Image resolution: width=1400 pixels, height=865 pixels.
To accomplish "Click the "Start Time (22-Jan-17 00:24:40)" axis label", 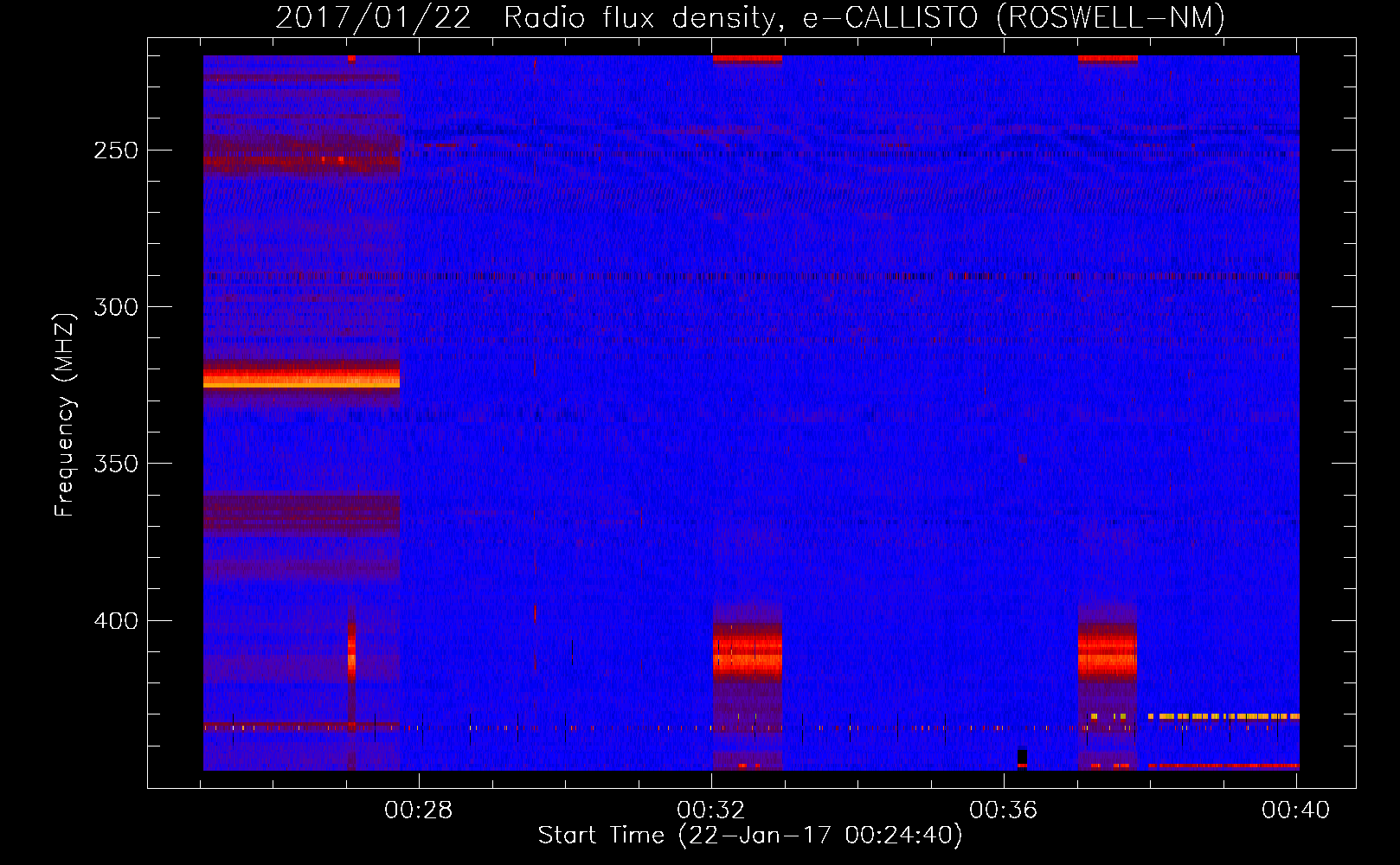I will (x=750, y=836).
